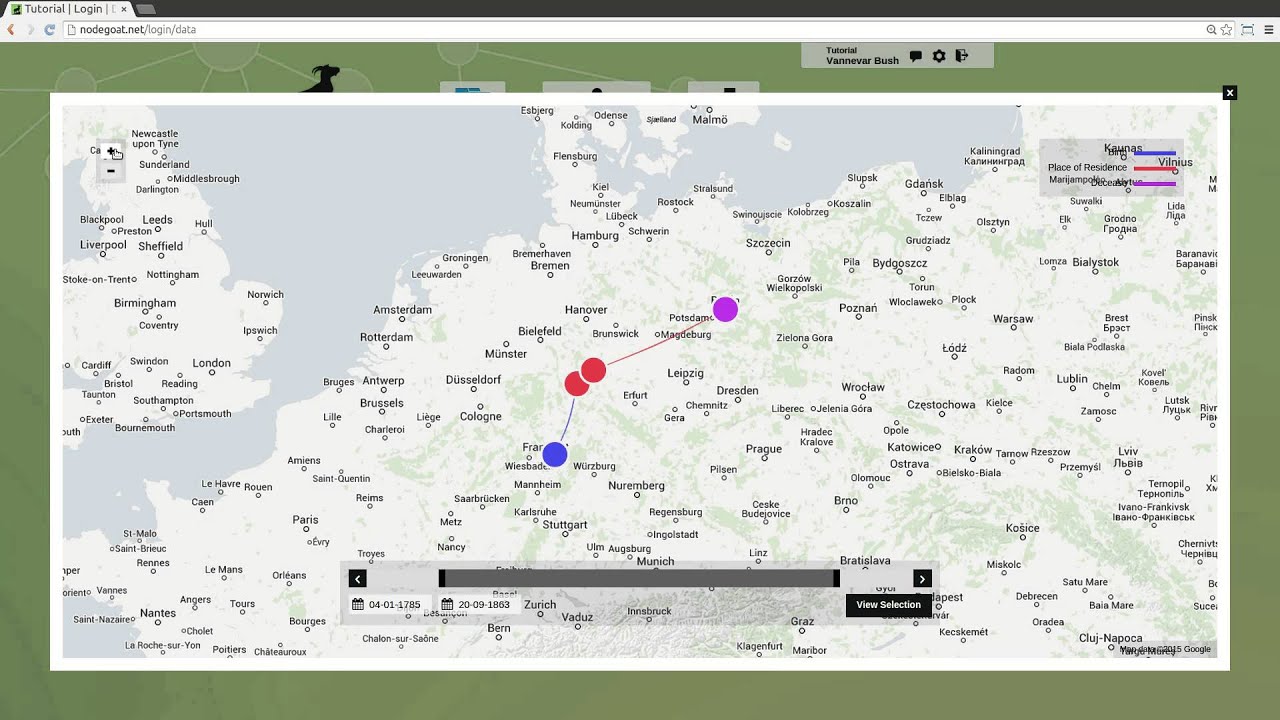This screenshot has height=720, width=1280.
Task: Click the Brussels city label
Action: coord(381,404)
